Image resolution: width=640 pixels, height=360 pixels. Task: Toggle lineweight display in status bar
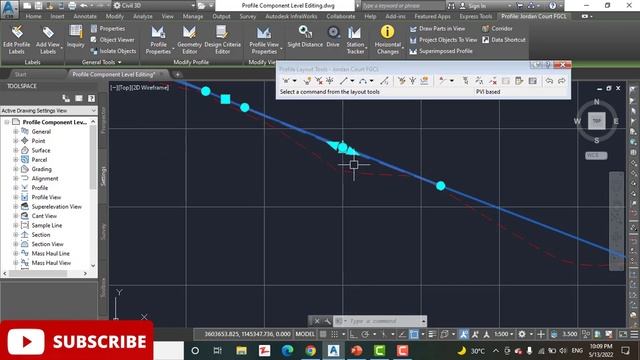click(x=432, y=334)
